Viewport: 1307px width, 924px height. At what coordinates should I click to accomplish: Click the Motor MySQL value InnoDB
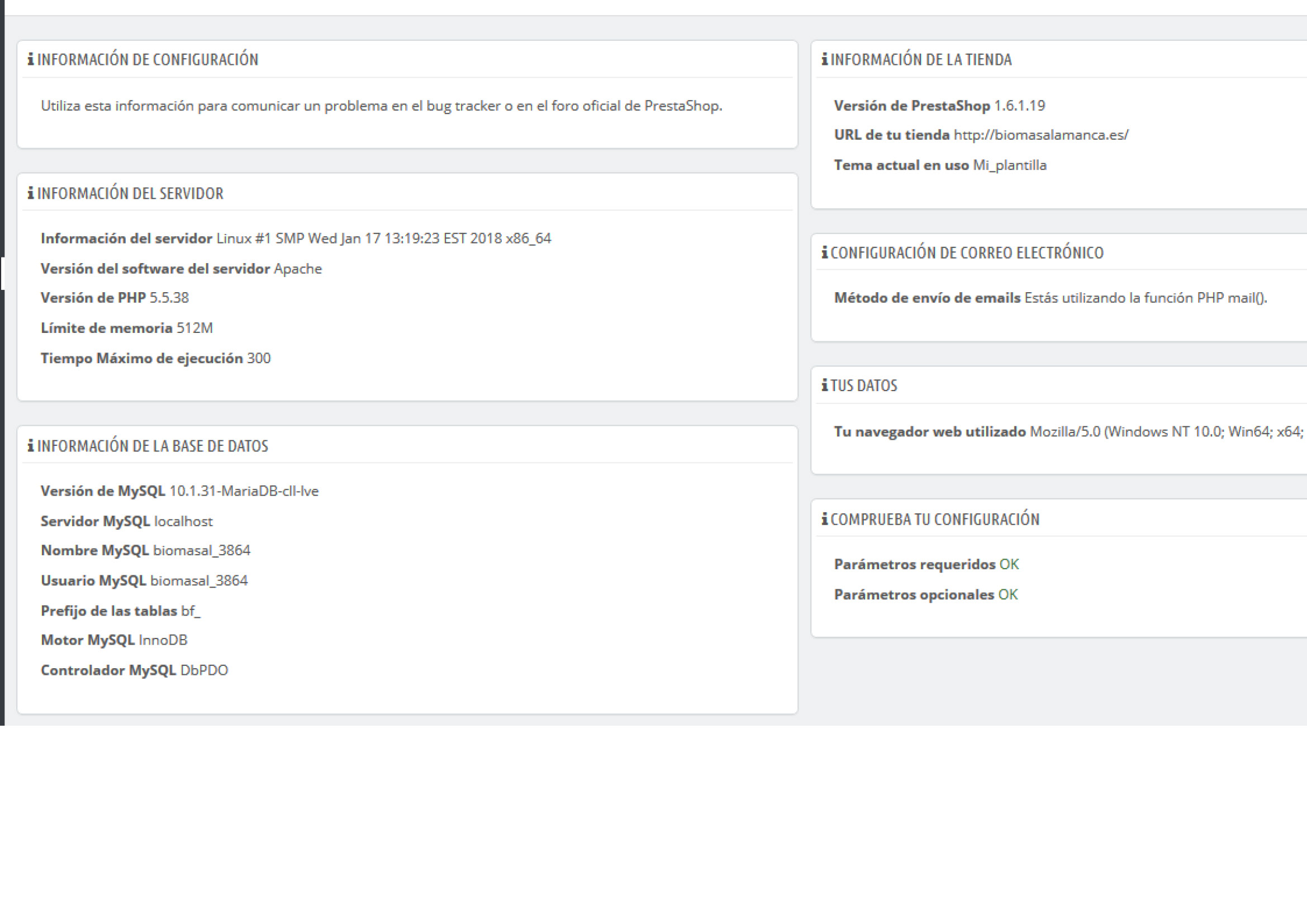pyautogui.click(x=163, y=640)
